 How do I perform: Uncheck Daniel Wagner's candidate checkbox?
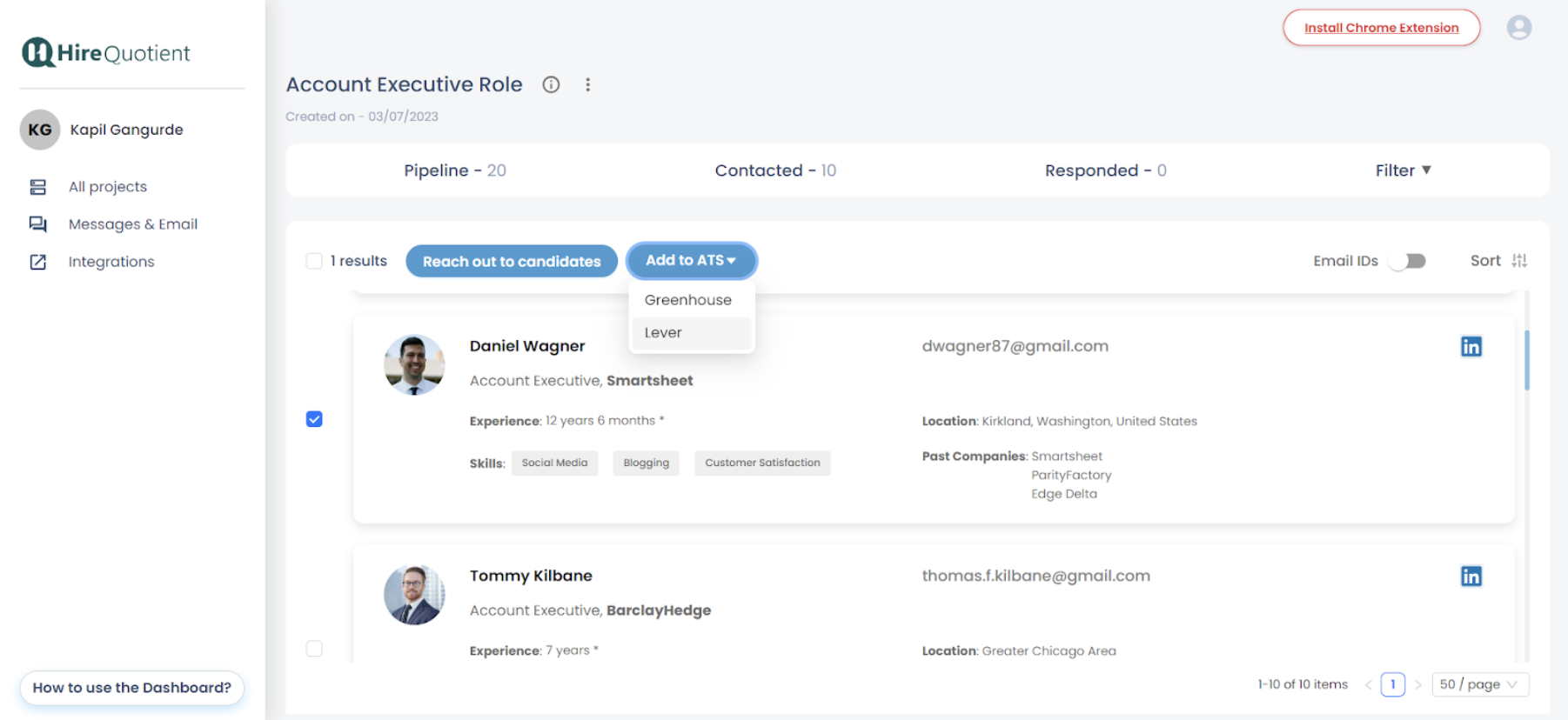pos(314,419)
